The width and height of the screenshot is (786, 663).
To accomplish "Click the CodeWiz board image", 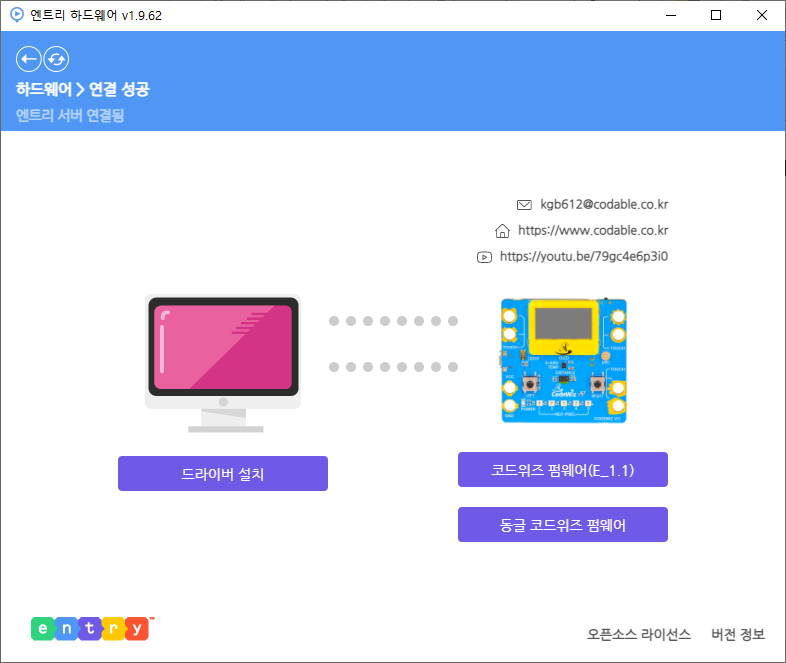I will (563, 360).
